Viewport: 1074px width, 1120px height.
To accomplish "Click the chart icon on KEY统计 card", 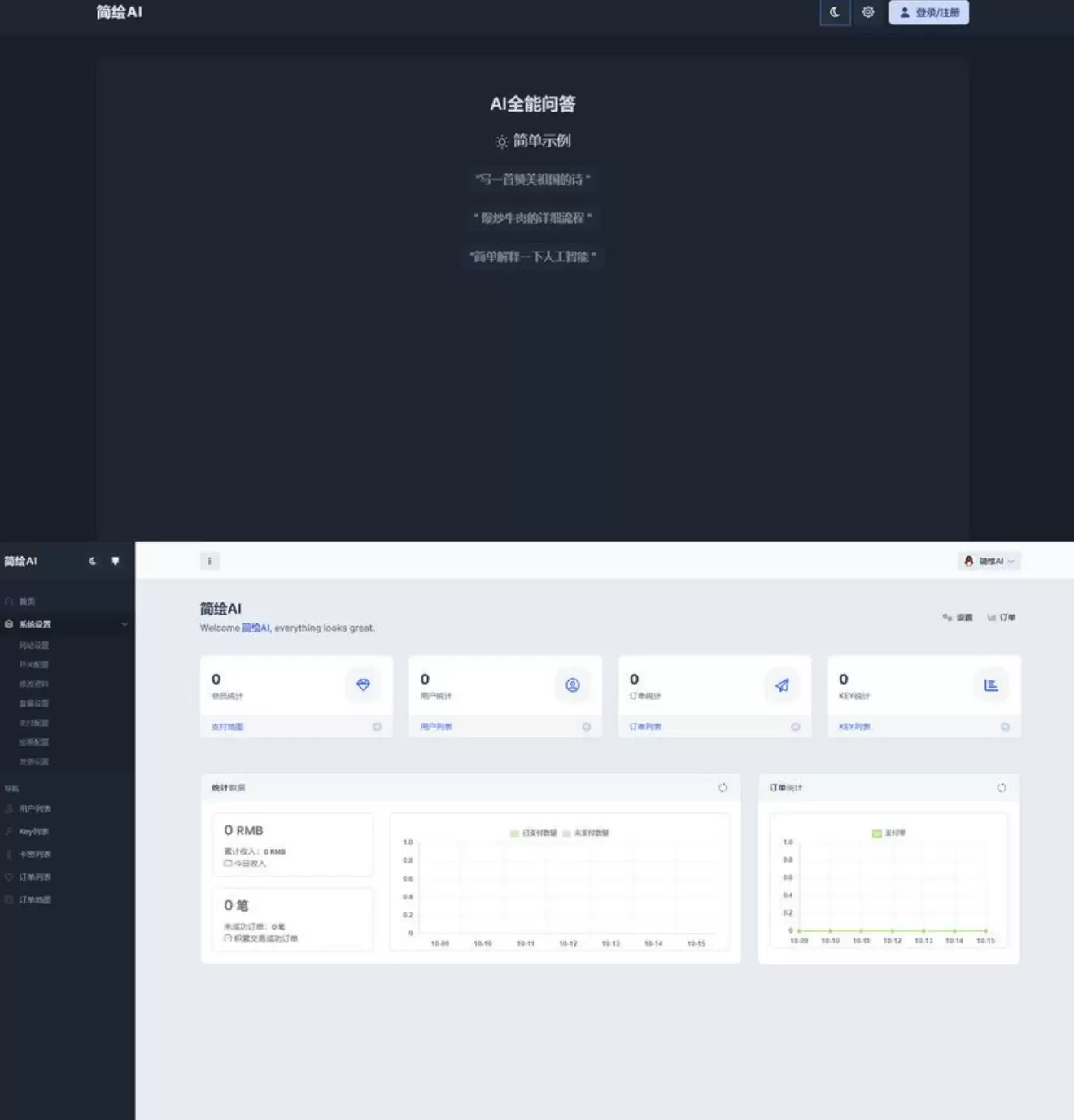I will pos(991,685).
